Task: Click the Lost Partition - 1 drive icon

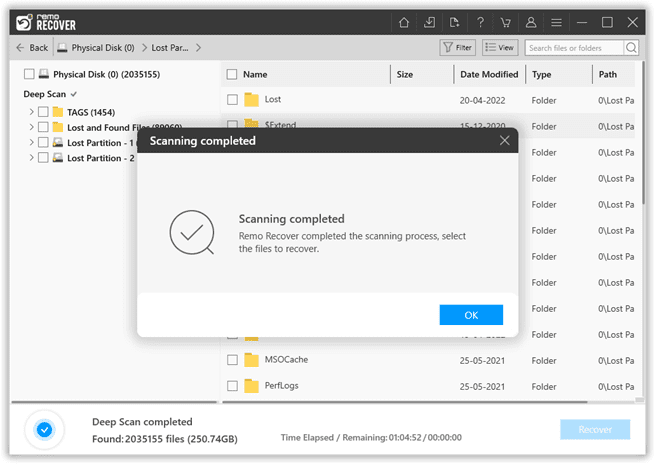Action: coord(58,142)
